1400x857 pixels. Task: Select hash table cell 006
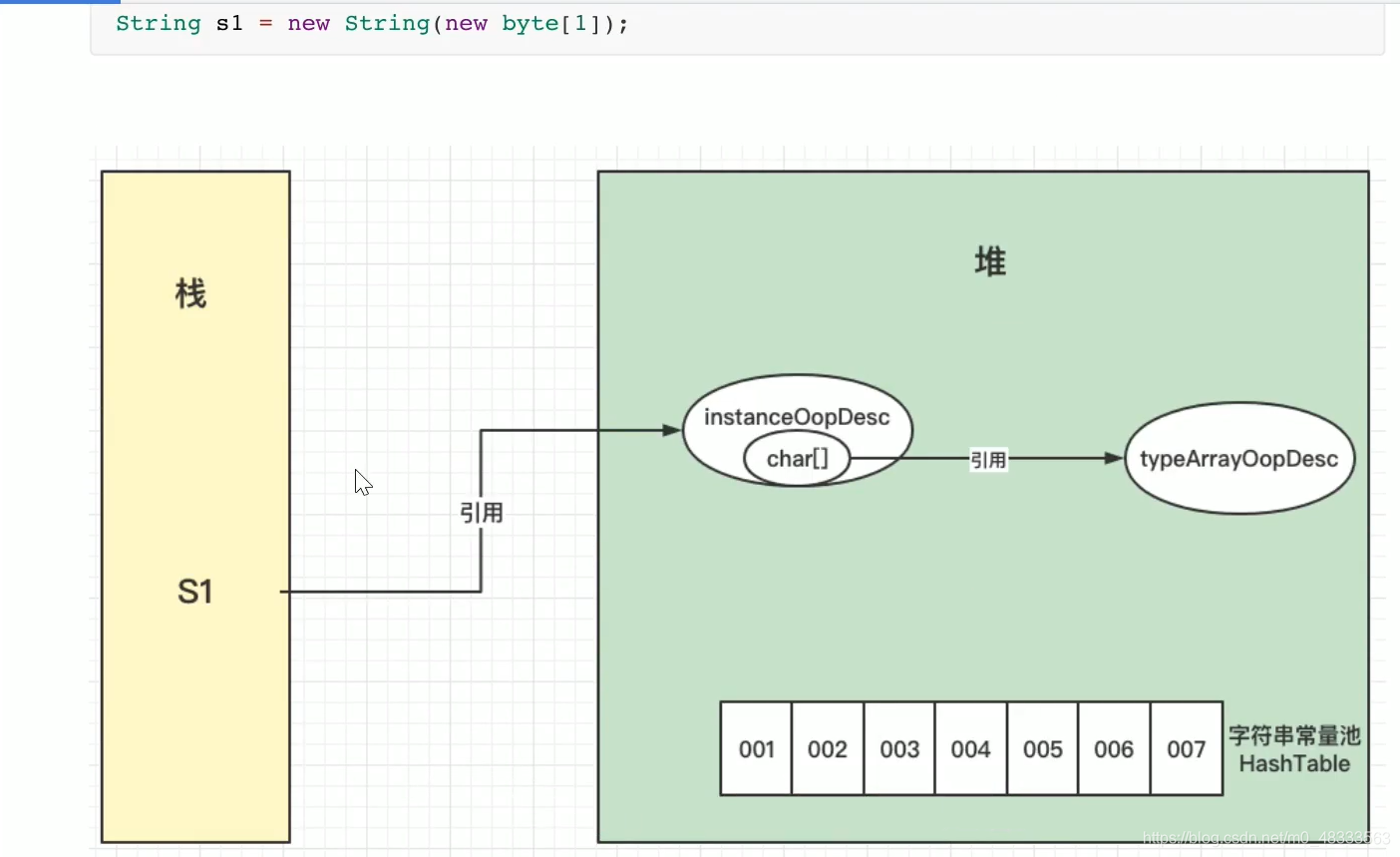pos(1114,749)
